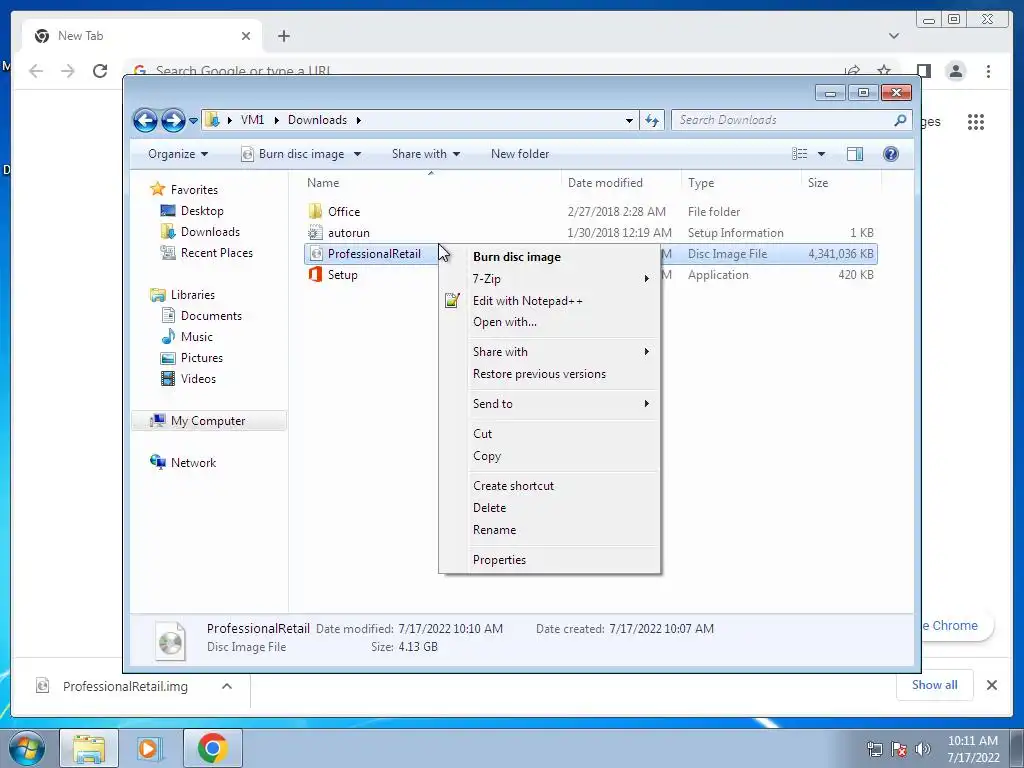Screen dimensions: 1024x768
Task: Click New folder in the toolbar
Action: click(x=520, y=154)
